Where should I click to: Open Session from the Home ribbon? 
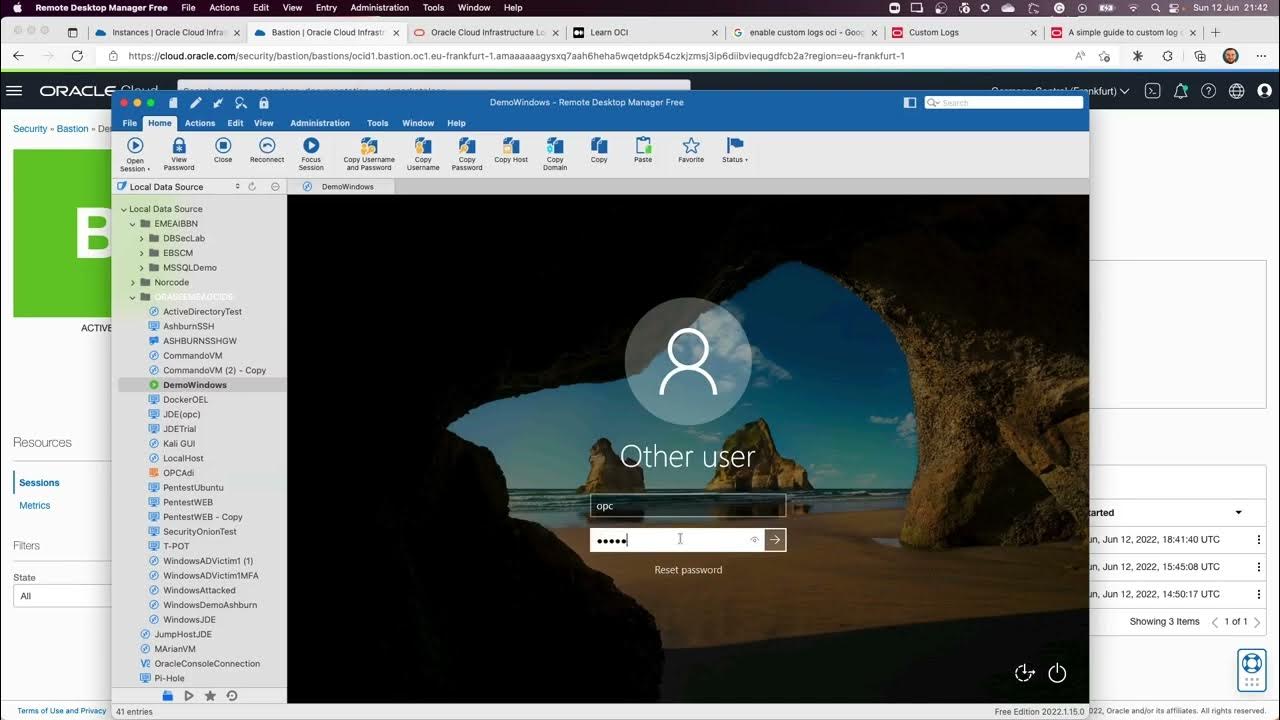pos(135,153)
